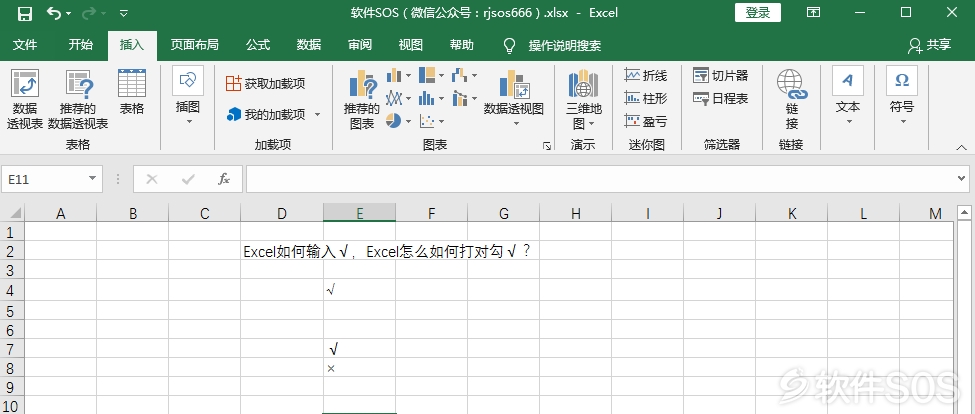Click the vertical scrollbar up arrow
Viewport: 975px width, 414px height.
pyautogui.click(x=963, y=214)
